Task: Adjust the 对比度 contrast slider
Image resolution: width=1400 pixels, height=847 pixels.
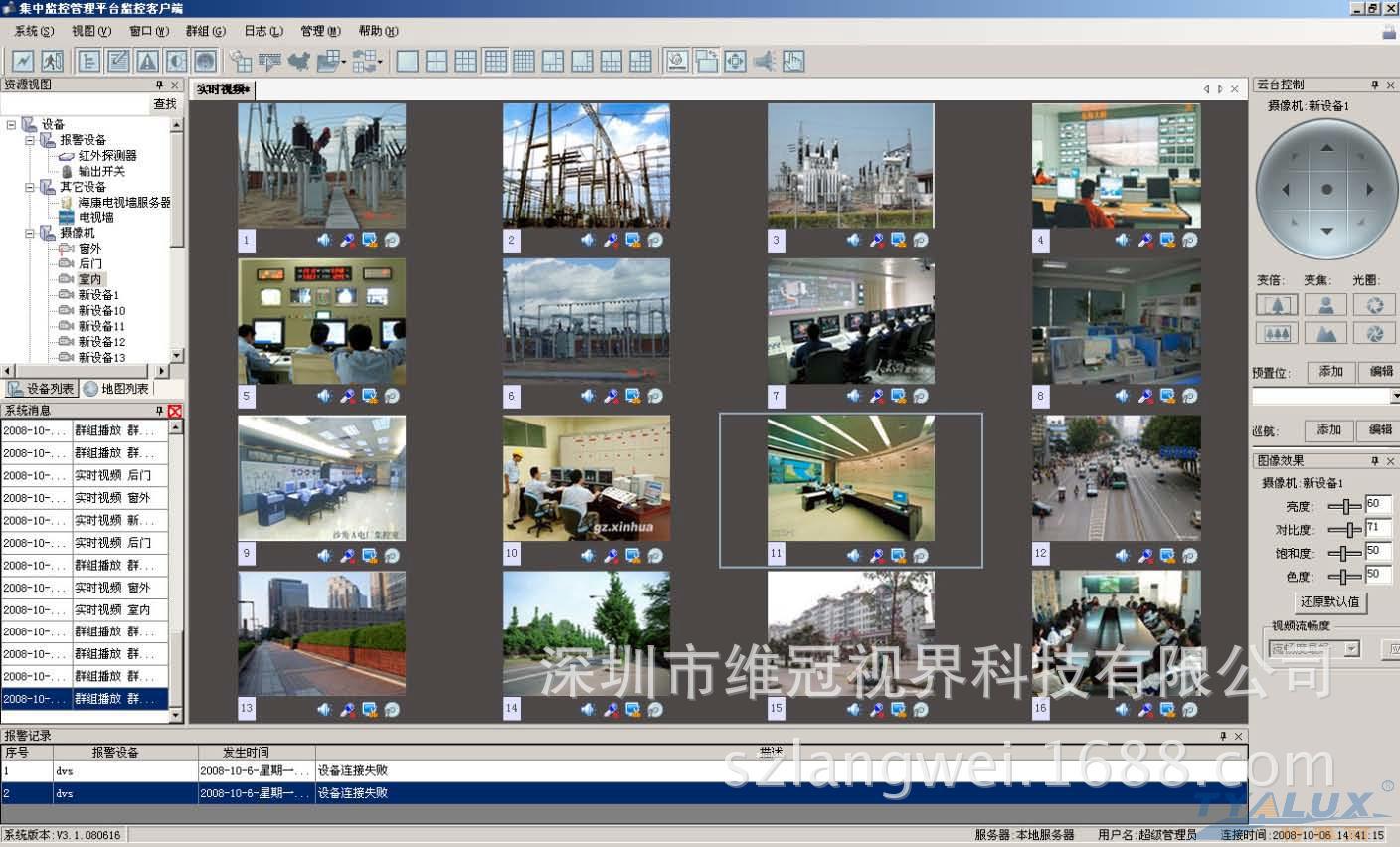Action: click(1344, 530)
